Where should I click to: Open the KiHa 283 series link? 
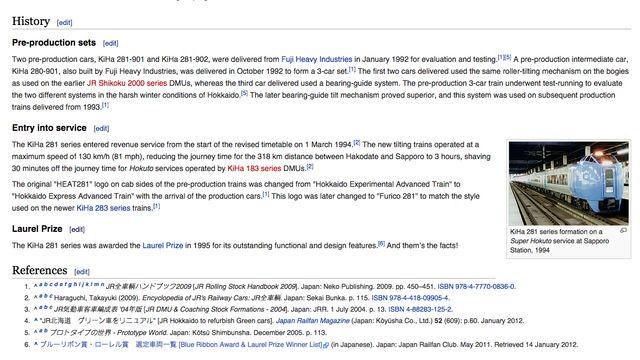(x=103, y=208)
